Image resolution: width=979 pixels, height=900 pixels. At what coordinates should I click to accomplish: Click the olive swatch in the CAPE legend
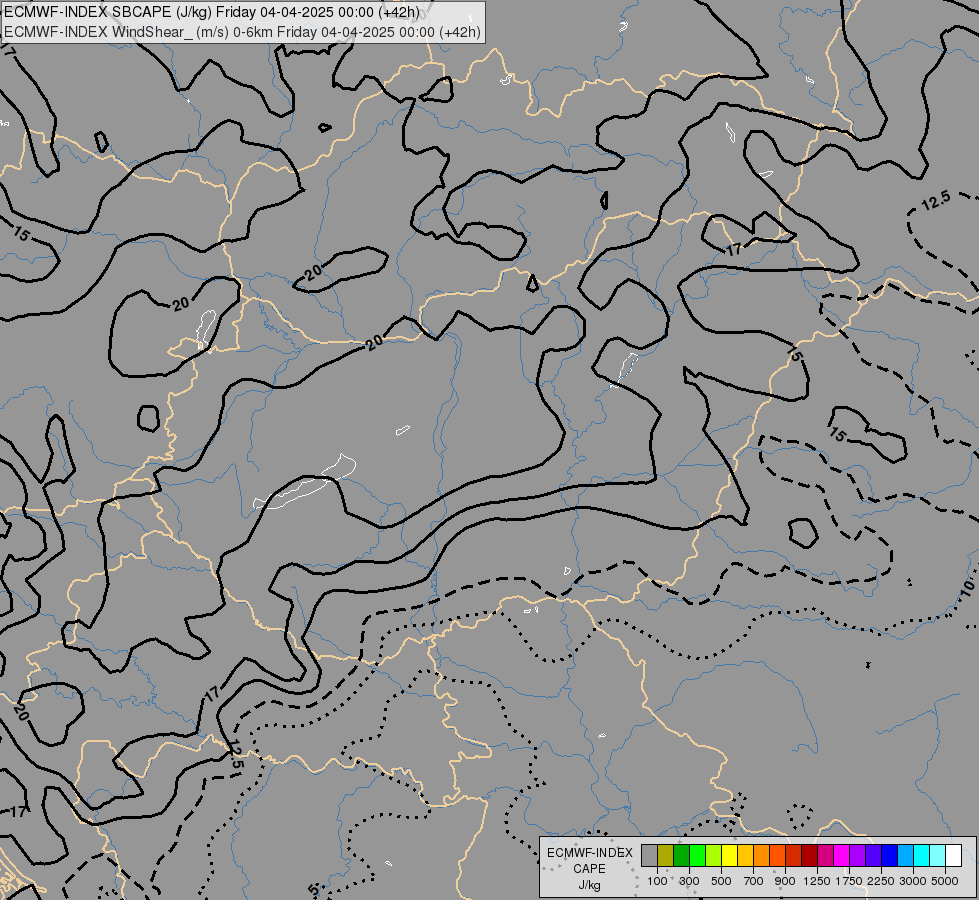tap(666, 855)
